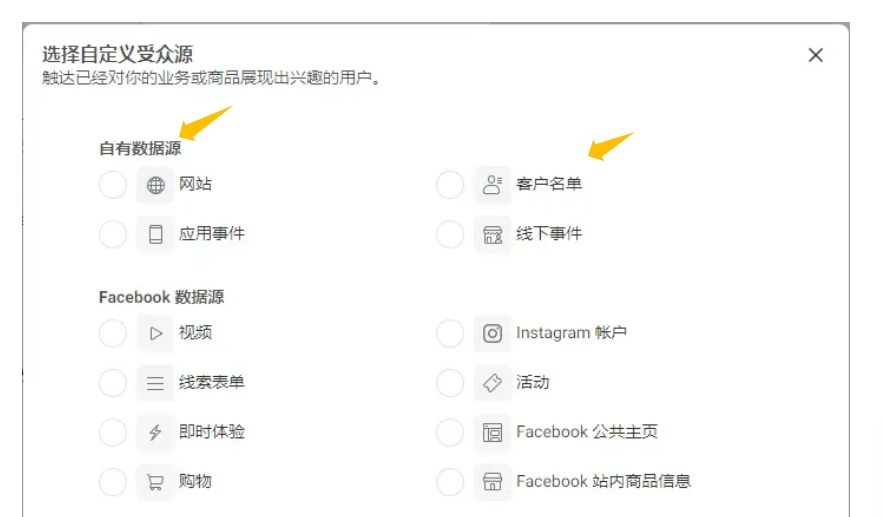The width and height of the screenshot is (883, 517).
Task: Choose the Instagram 帐户 radio option
Action: pos(450,333)
